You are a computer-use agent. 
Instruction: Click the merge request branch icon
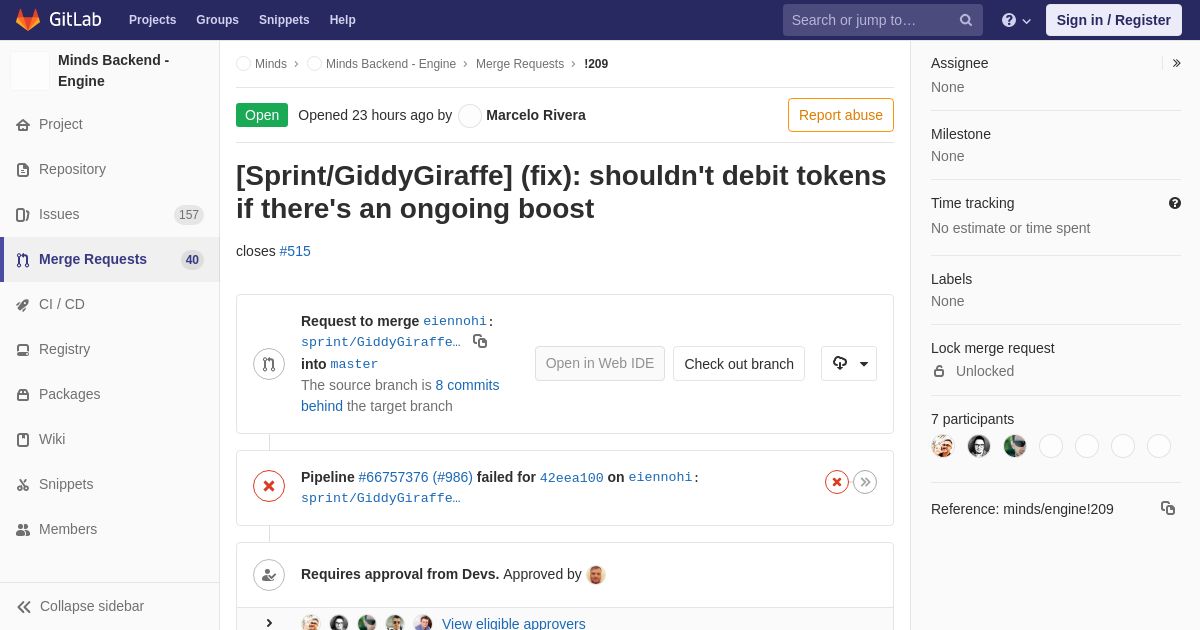coord(269,364)
